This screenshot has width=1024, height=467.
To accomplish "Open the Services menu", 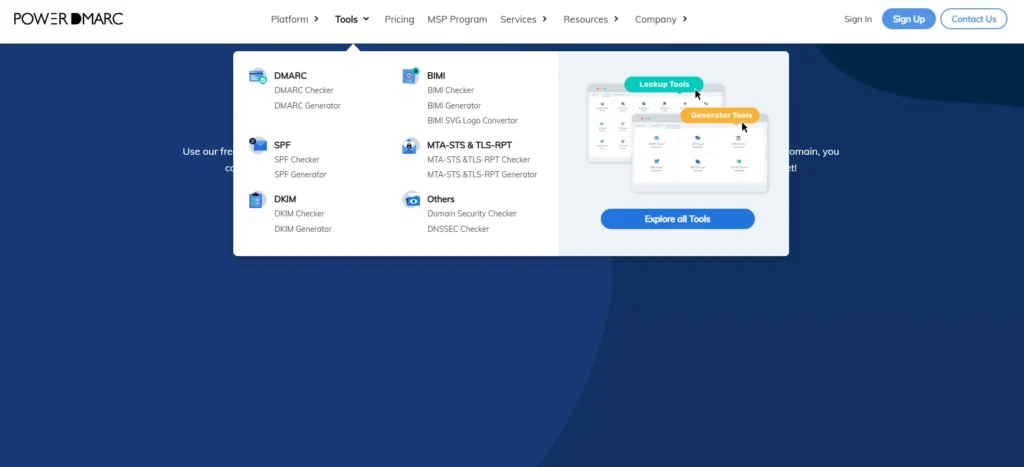I will click(519, 20).
